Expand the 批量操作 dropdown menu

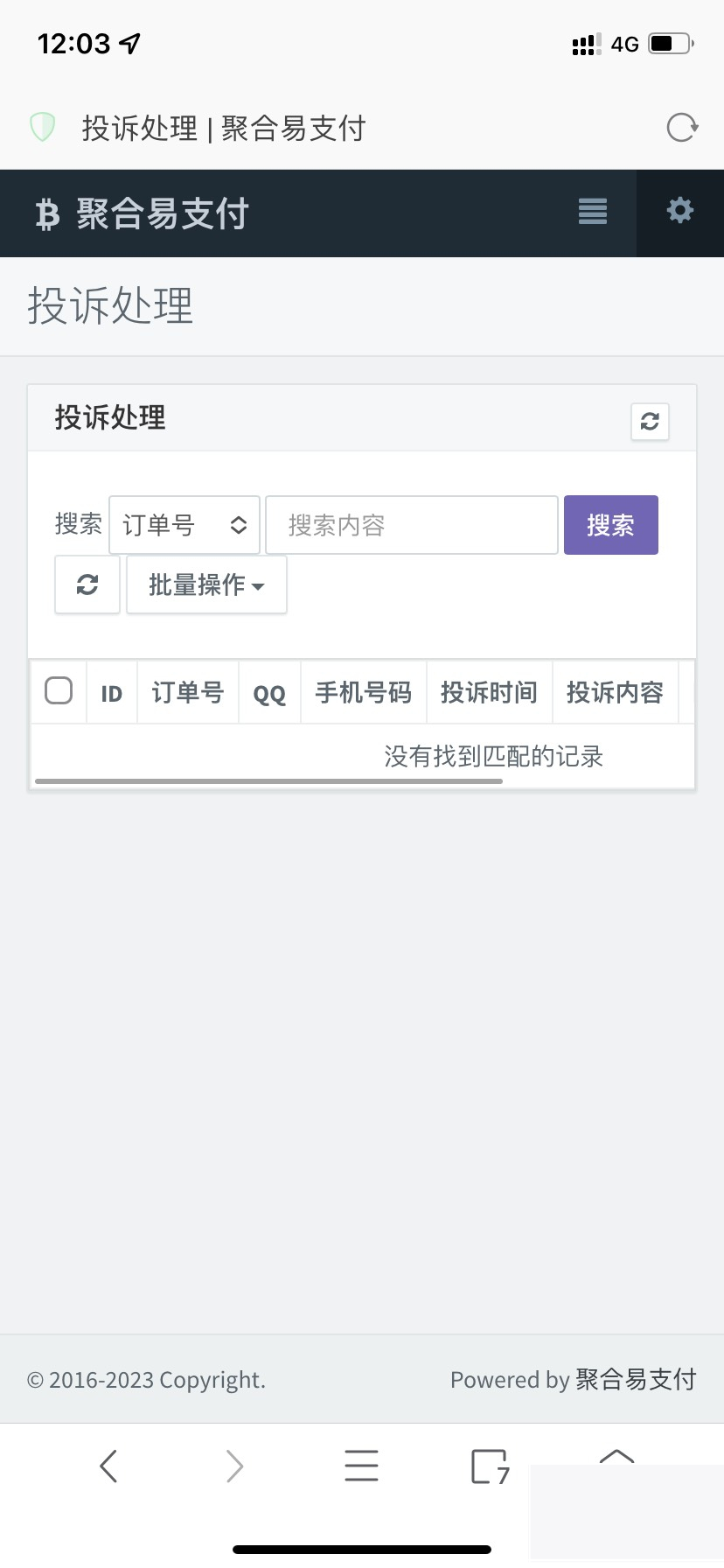point(206,584)
